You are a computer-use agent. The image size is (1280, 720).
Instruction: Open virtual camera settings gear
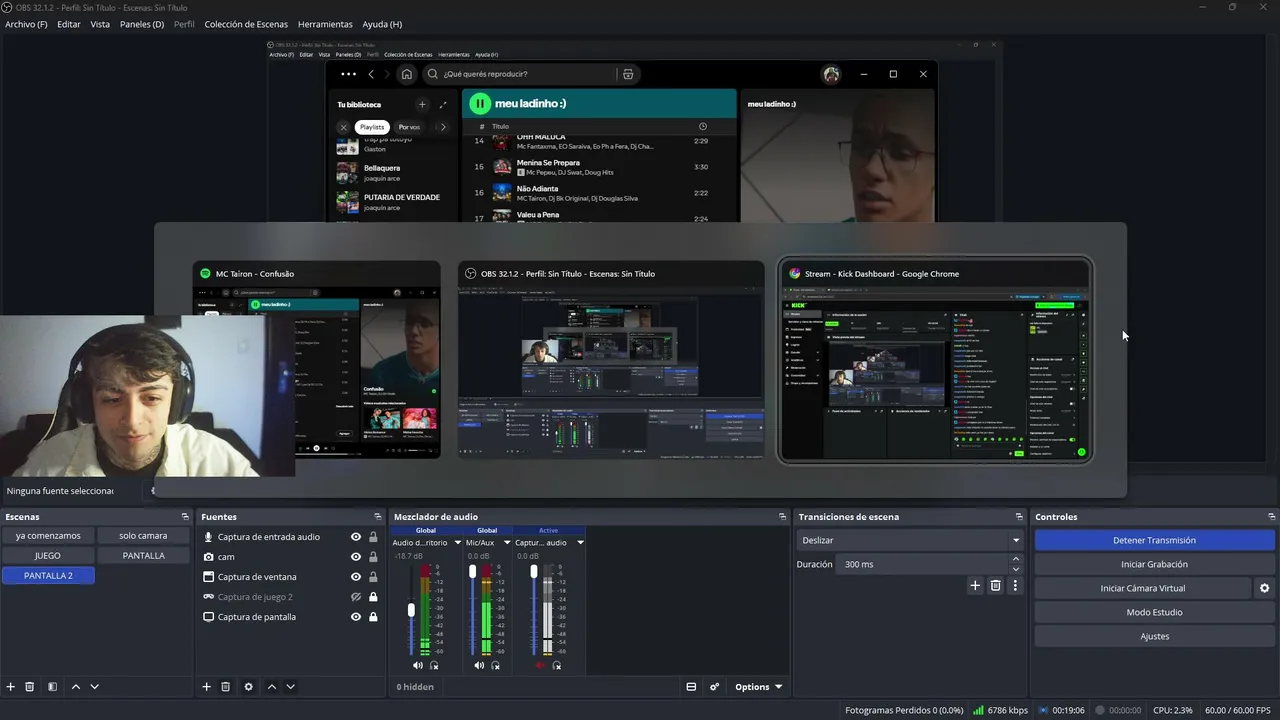tap(1264, 588)
